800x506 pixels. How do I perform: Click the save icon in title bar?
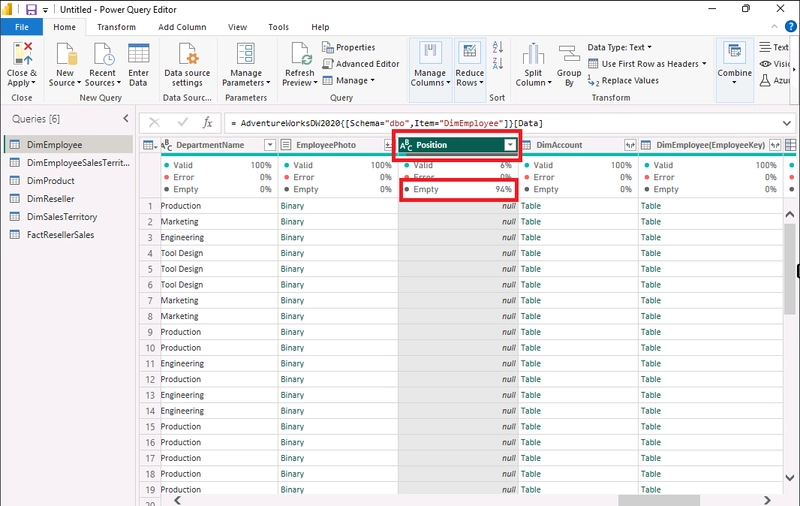tap(31, 9)
